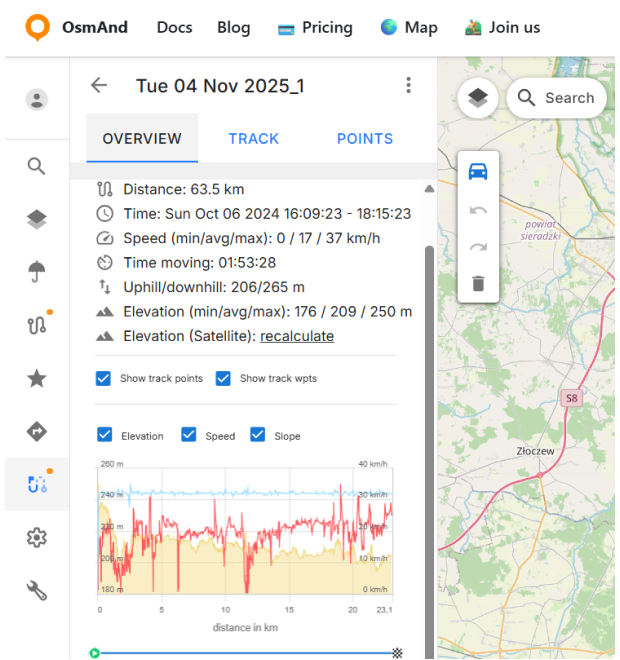Open the three-dot track options menu

tap(408, 85)
